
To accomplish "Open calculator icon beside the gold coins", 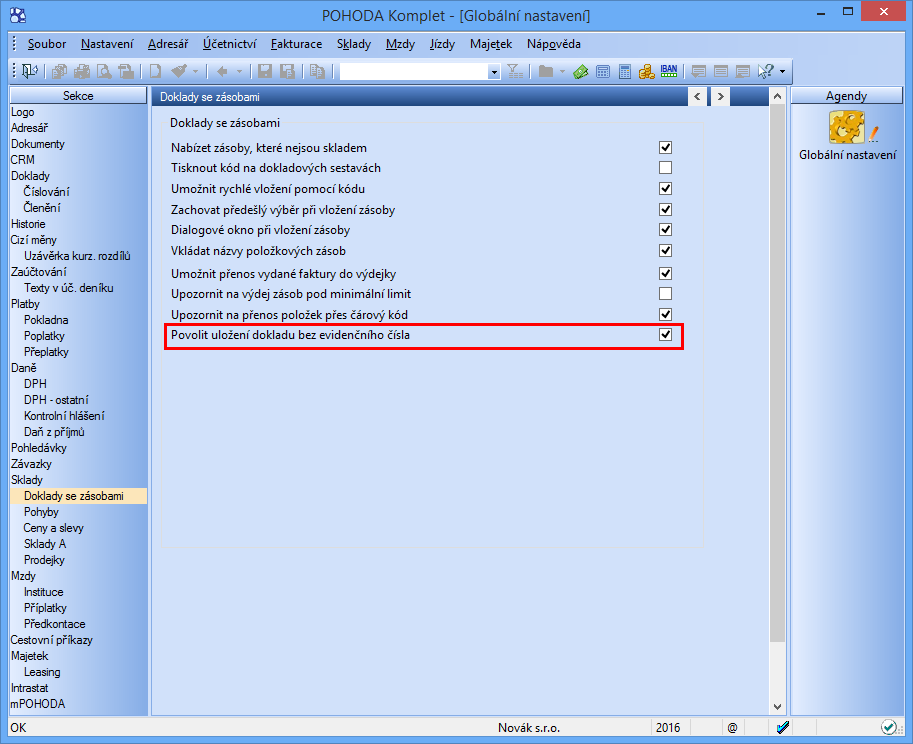I will tap(625, 72).
